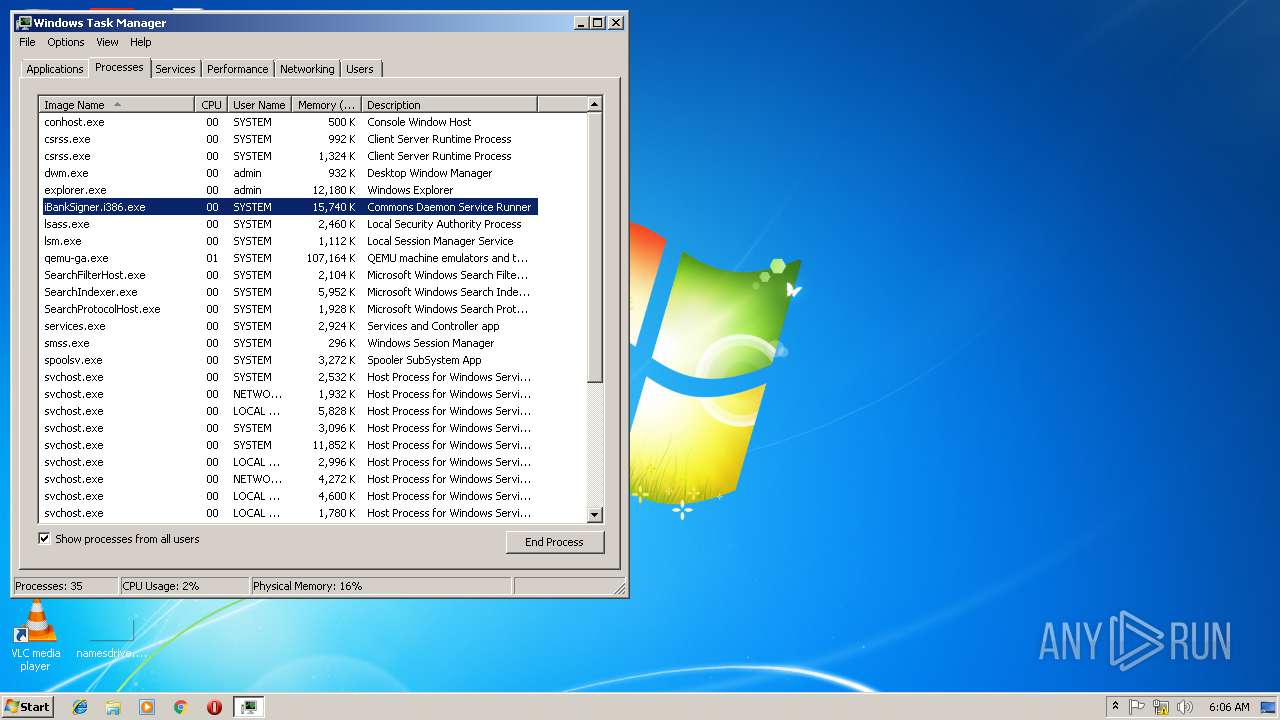The height and width of the screenshot is (720, 1280).
Task: Click the Task Manager window resize grip
Action: click(x=619, y=587)
